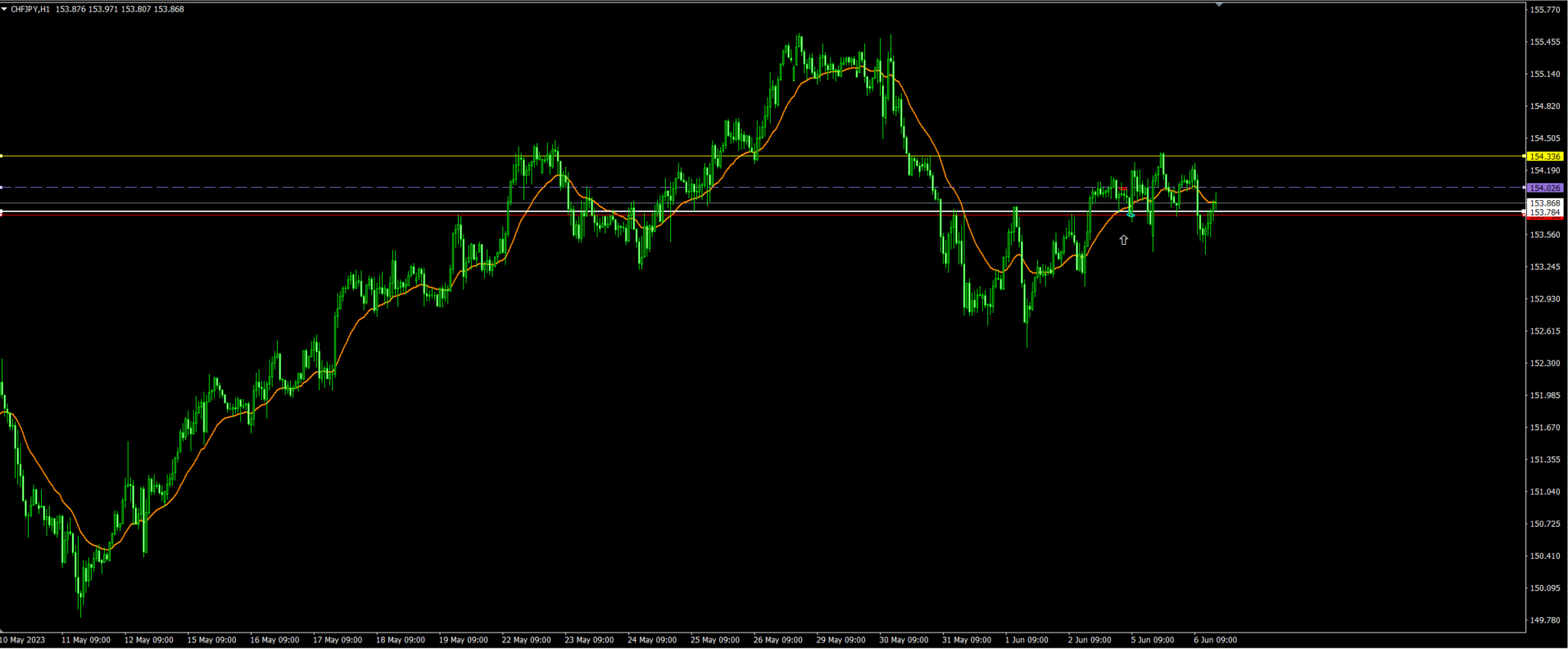Click the 30 May 09:00 time label

(x=904, y=640)
